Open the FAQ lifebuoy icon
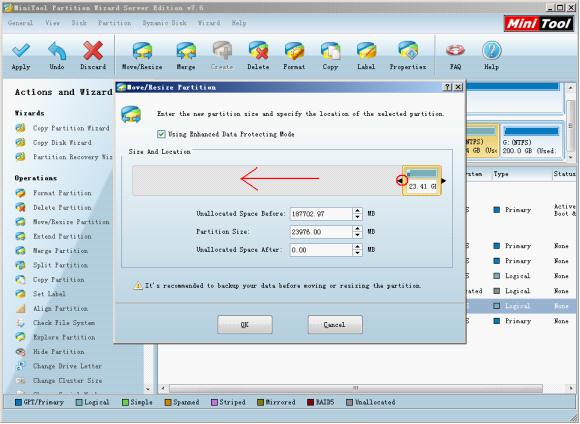Image resolution: width=580 pixels, height=424 pixels. (455, 50)
